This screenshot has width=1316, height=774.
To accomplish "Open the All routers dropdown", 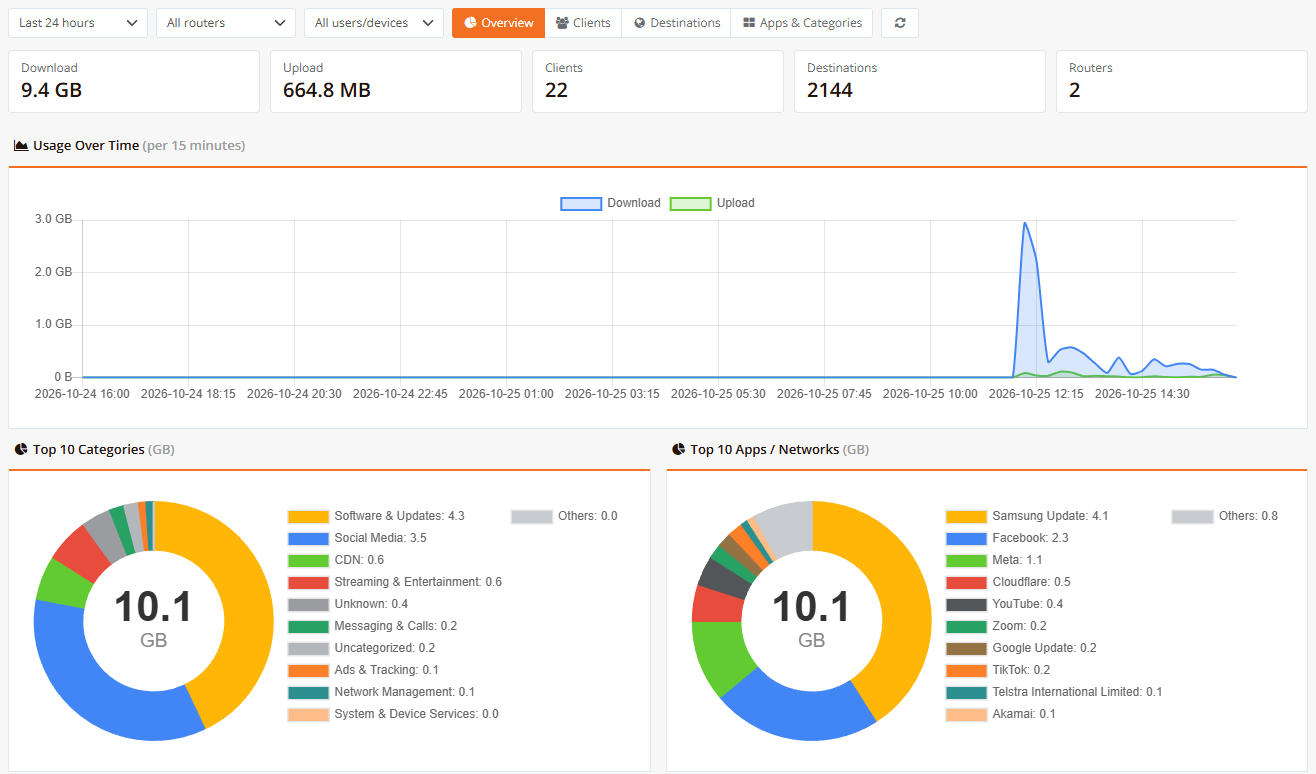I will coord(226,23).
